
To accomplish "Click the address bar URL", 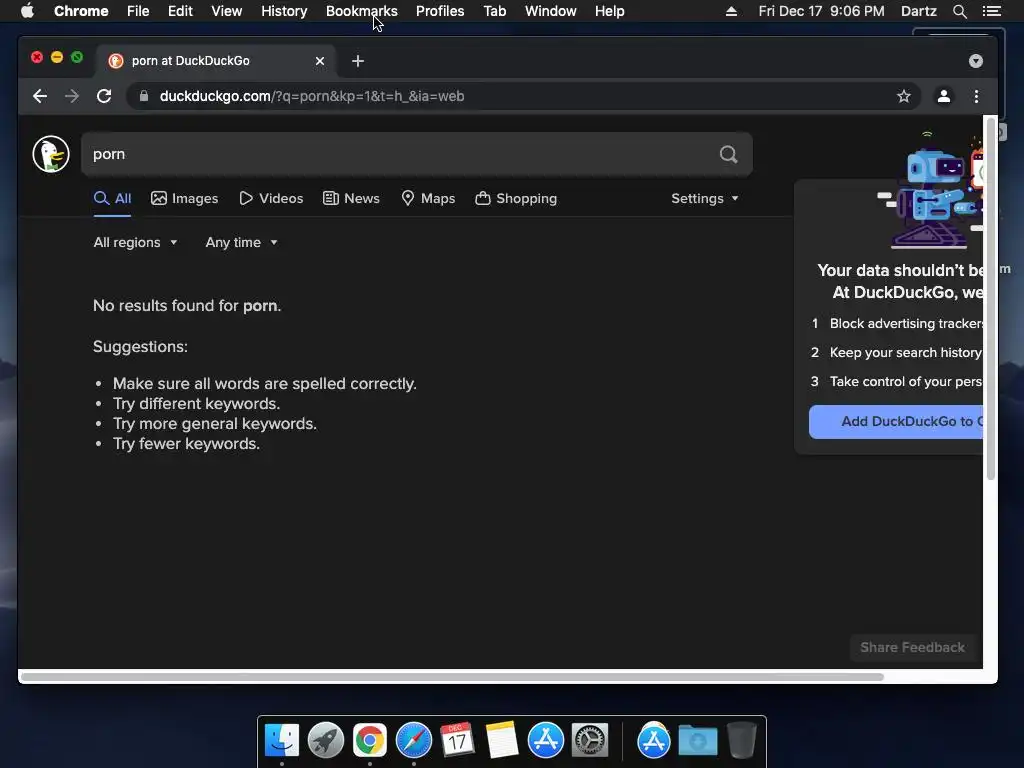I will [312, 96].
